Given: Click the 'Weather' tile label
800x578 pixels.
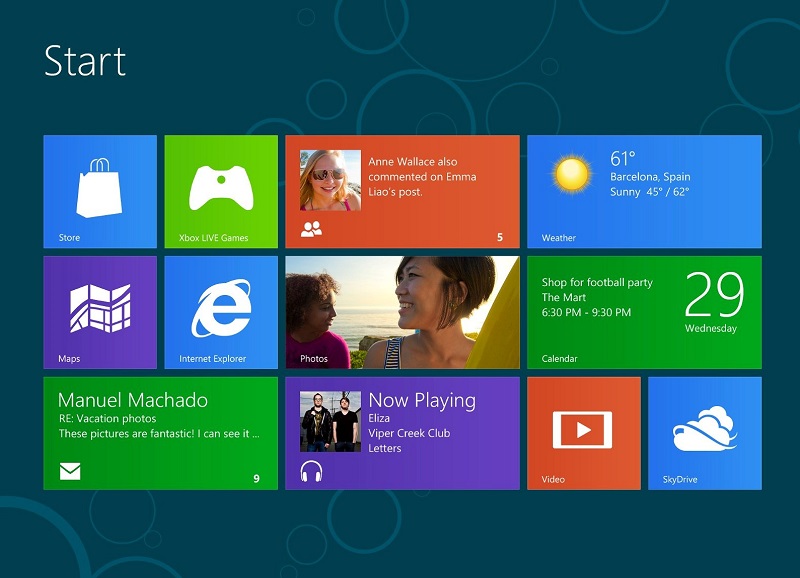Looking at the screenshot, I should (559, 238).
